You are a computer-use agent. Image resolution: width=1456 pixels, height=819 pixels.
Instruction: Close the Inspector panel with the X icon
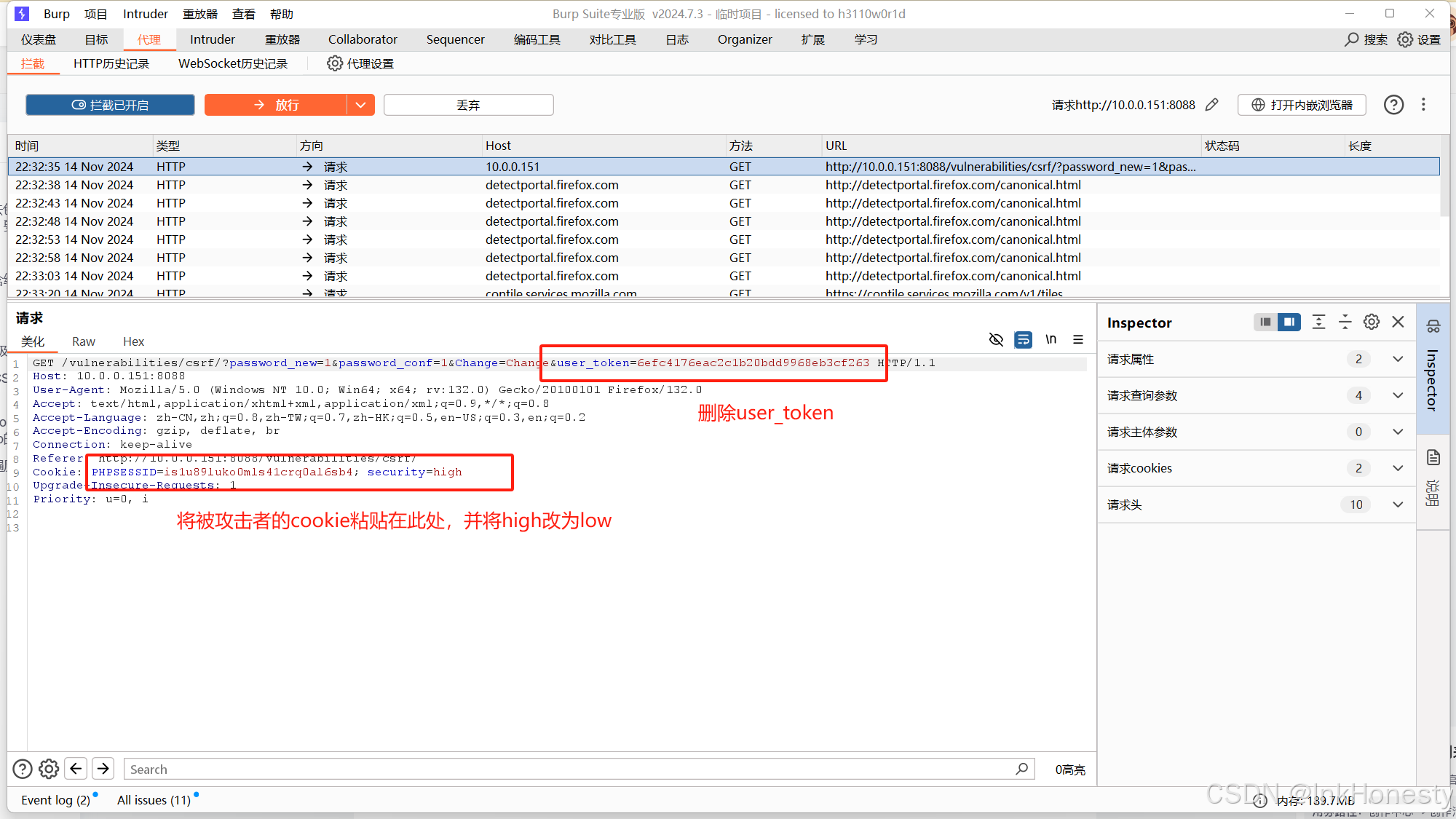point(1398,322)
